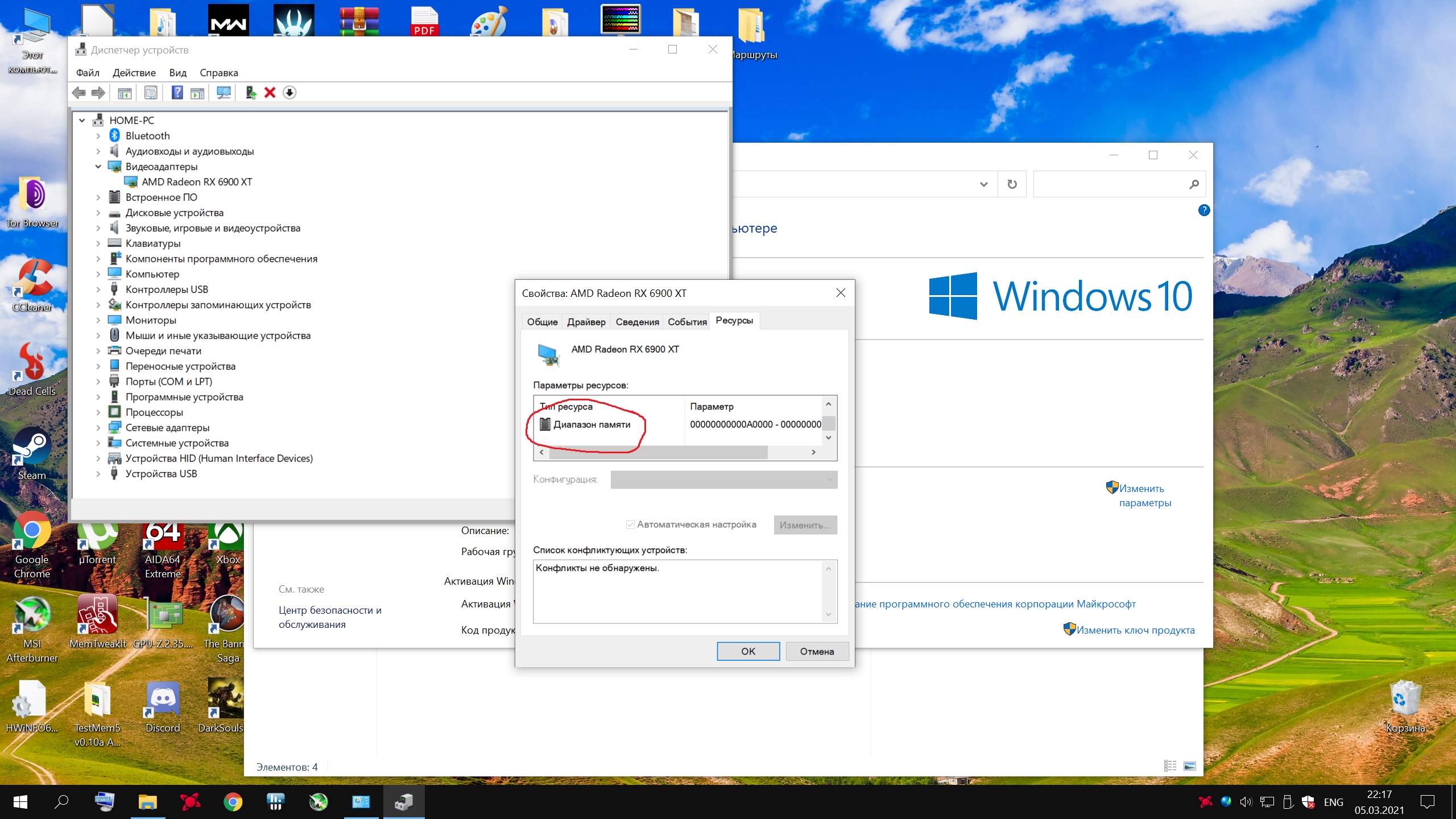1456x819 pixels.
Task: Click the Изменить ключ продукта link
Action: 1135,630
